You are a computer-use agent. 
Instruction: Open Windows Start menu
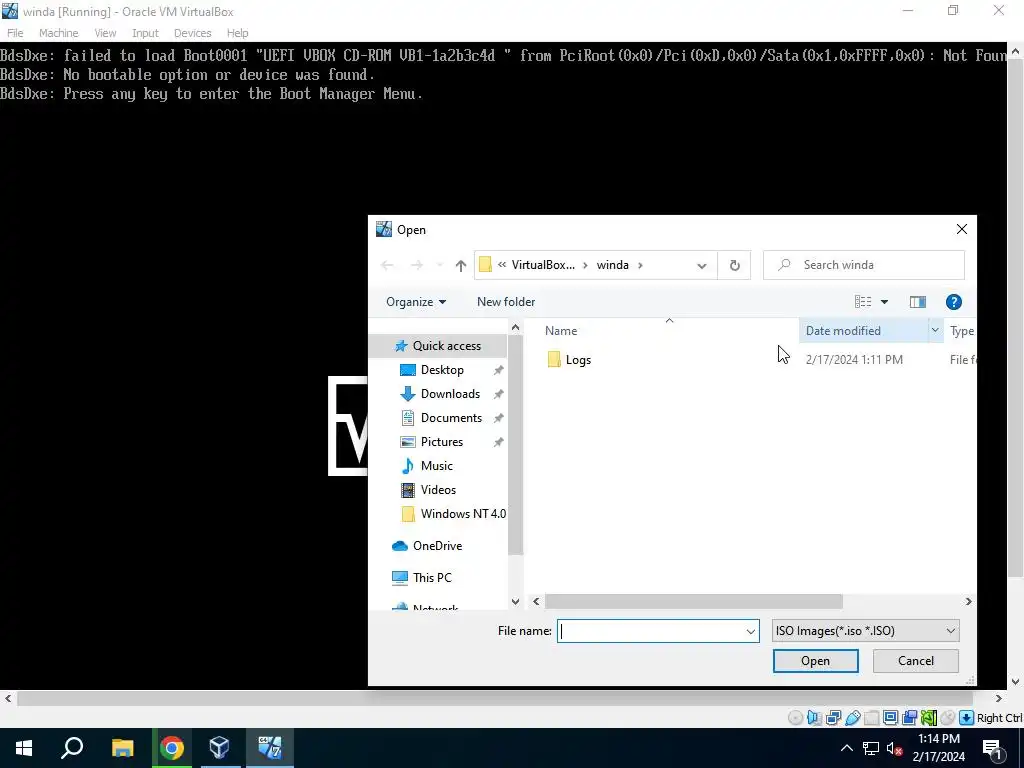coord(24,748)
